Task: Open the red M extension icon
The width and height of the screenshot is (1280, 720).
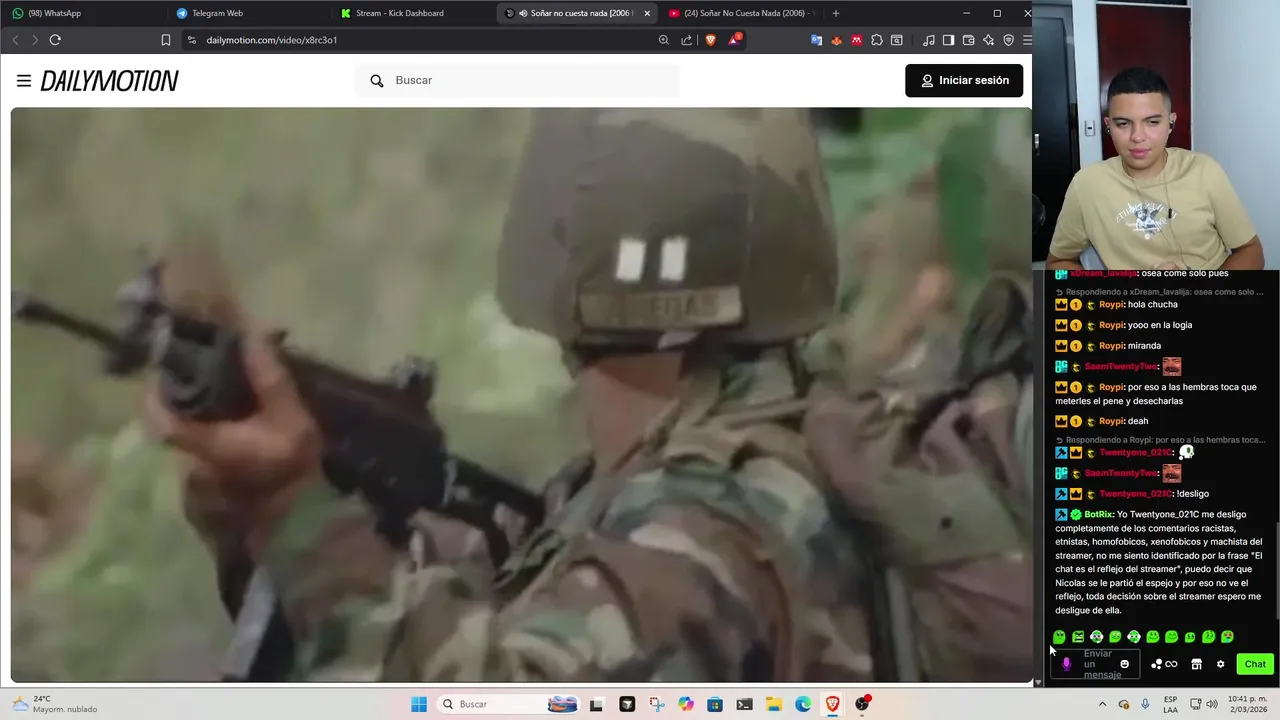Action: [x=856, y=40]
